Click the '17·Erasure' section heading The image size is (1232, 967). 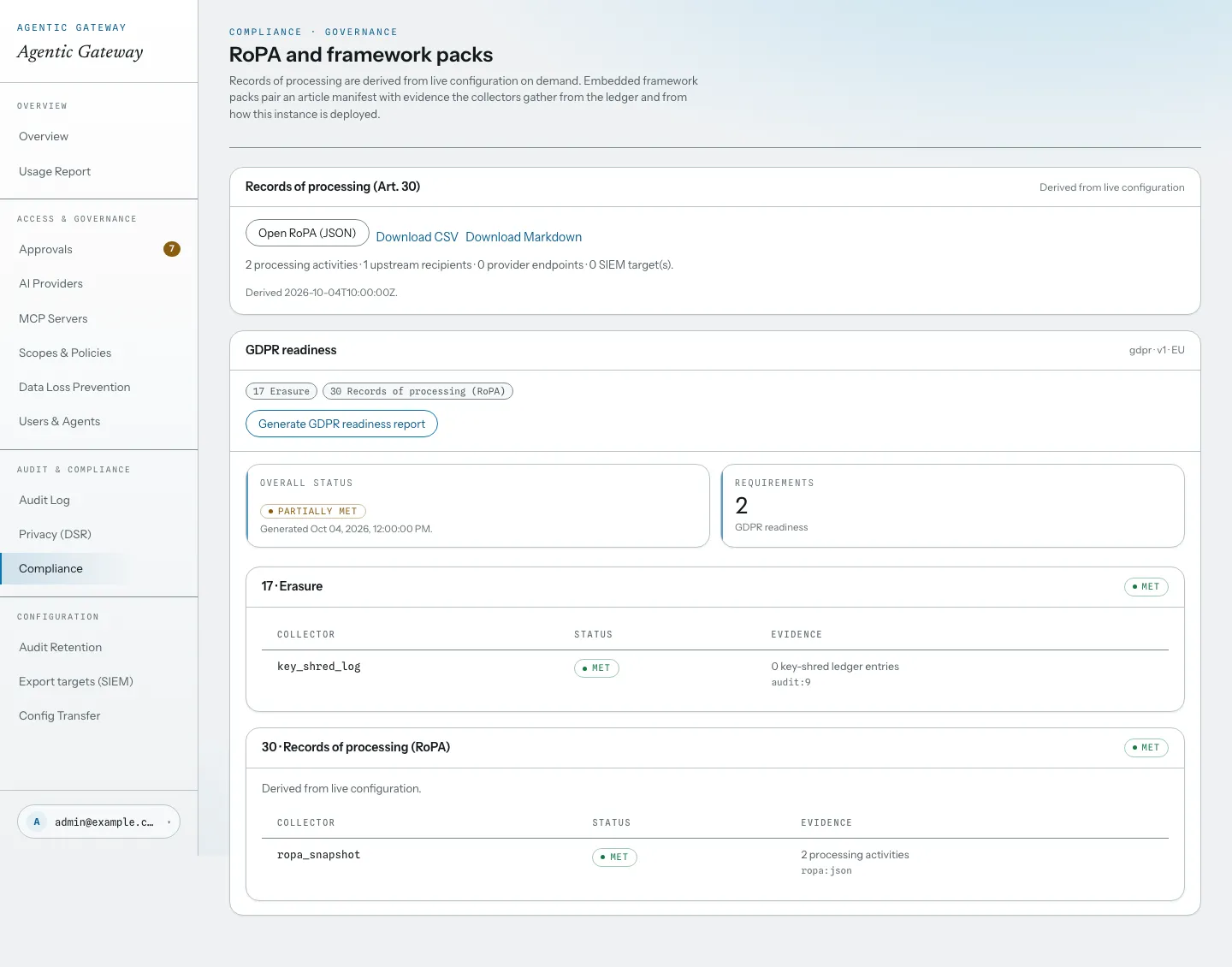click(x=292, y=586)
